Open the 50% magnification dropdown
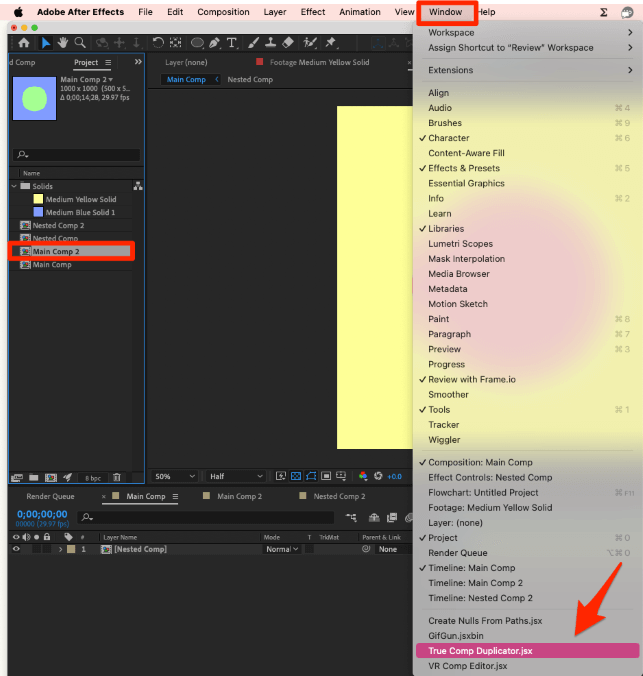The width and height of the screenshot is (643, 676). (x=175, y=476)
